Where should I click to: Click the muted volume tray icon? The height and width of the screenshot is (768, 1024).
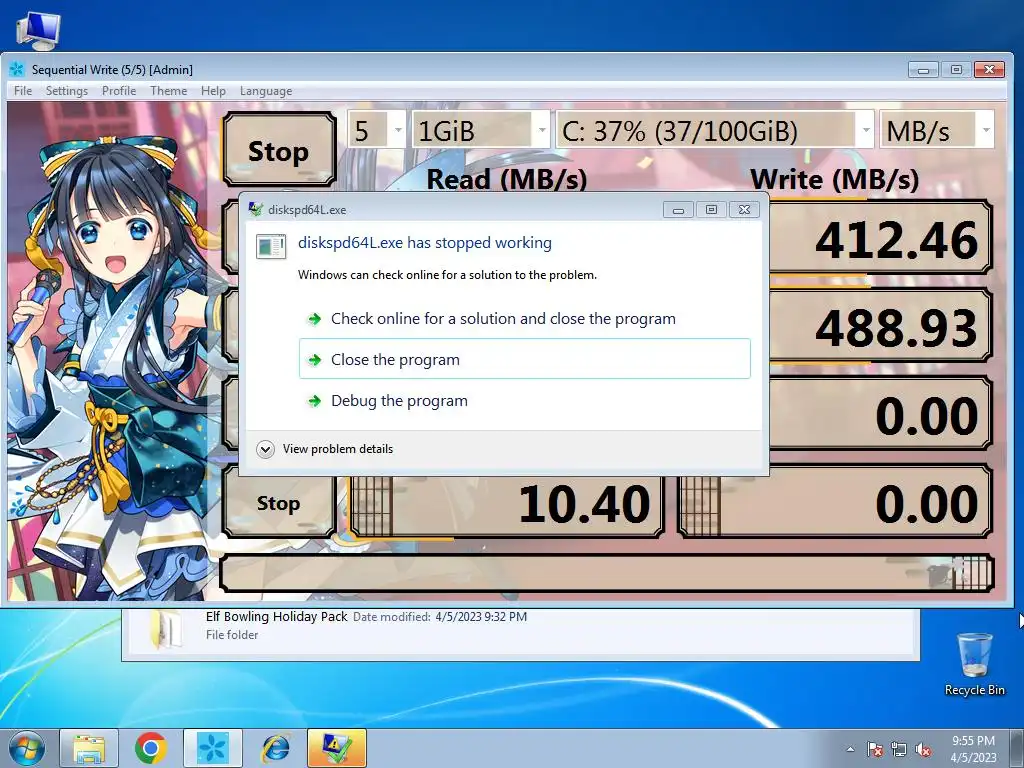coord(923,749)
